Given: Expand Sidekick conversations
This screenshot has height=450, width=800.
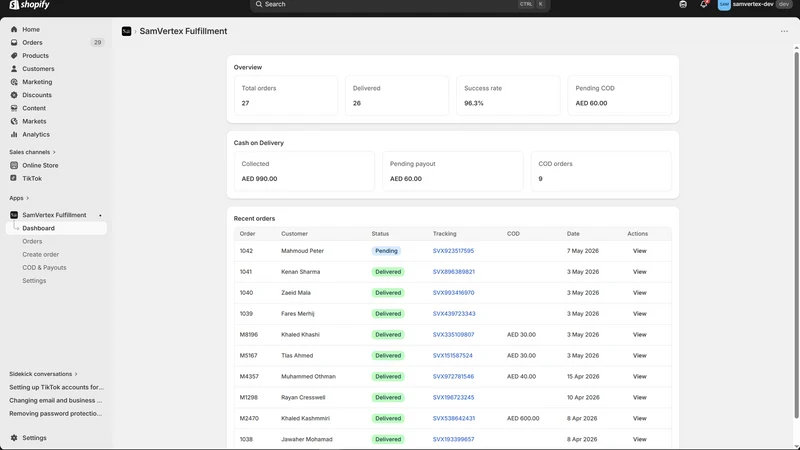Looking at the screenshot, I should pos(43,374).
